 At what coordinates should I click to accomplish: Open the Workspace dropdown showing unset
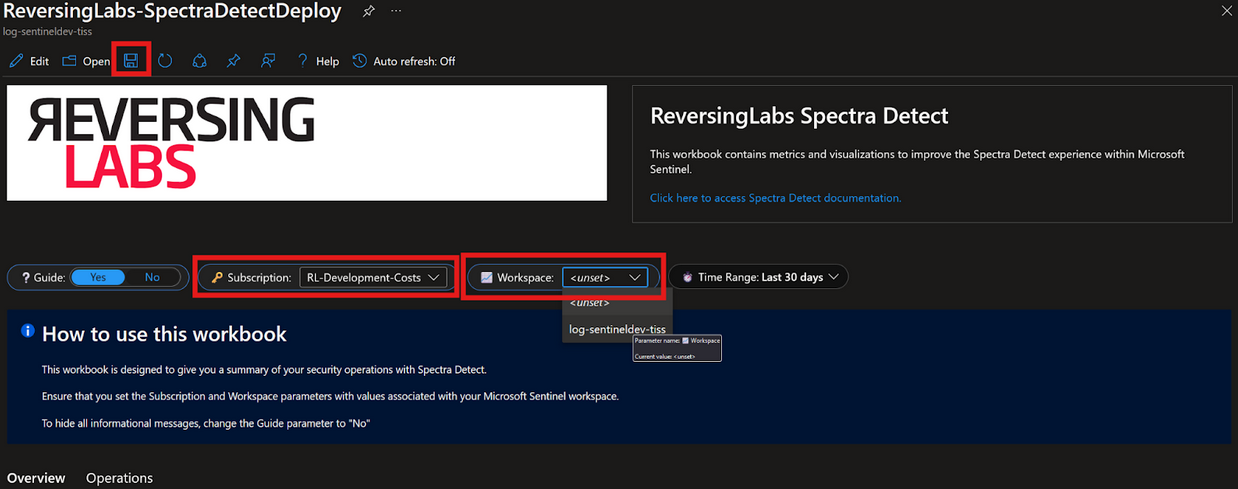[x=605, y=277]
